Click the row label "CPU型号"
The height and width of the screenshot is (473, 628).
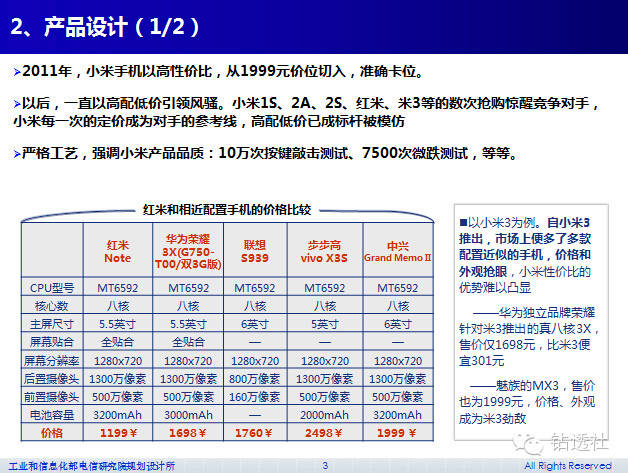[x=52, y=288]
